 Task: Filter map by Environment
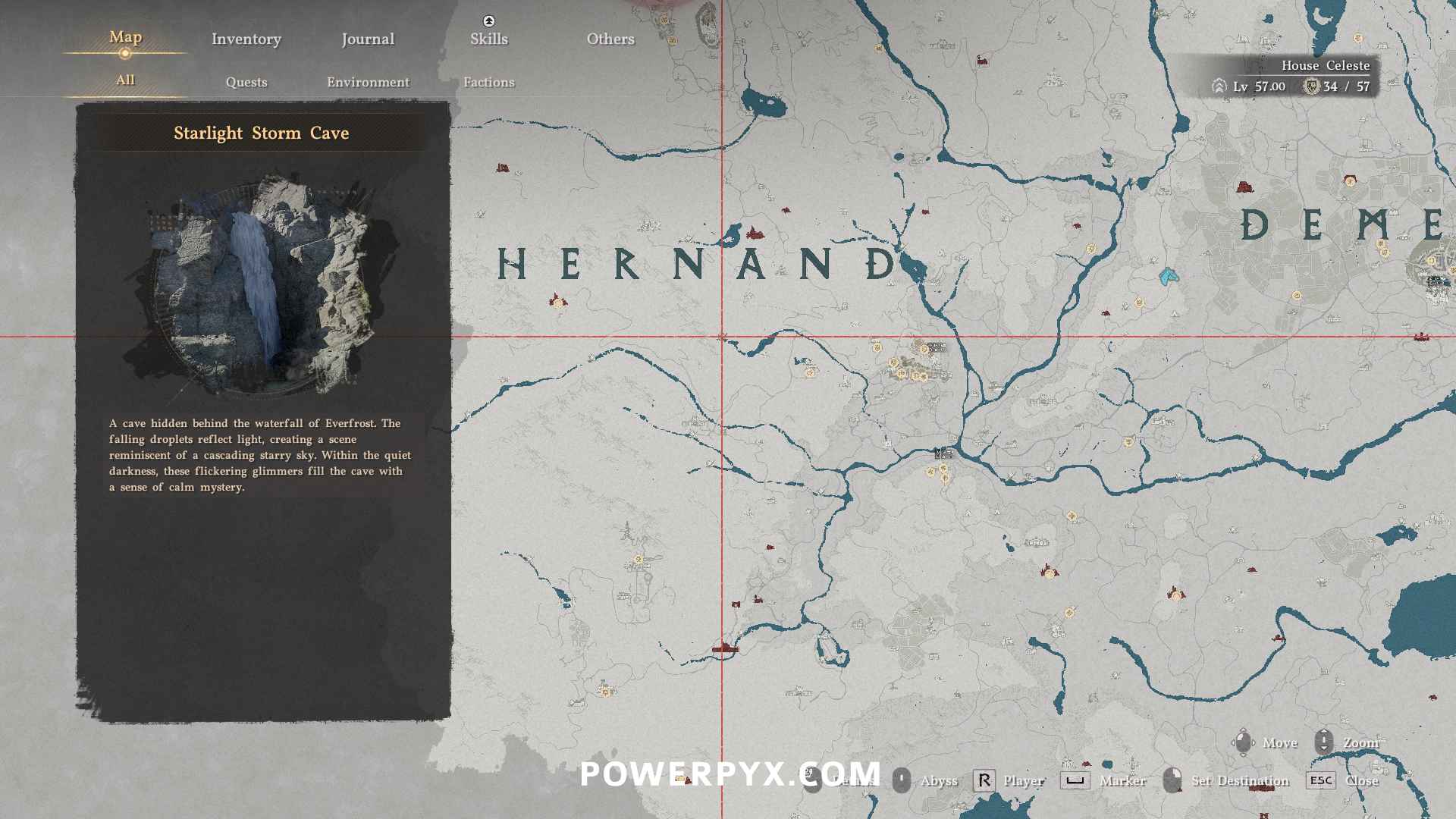tap(368, 82)
